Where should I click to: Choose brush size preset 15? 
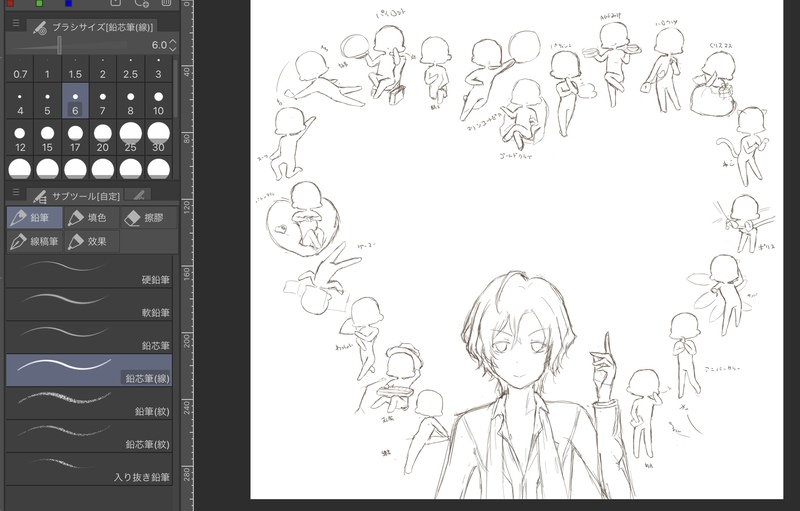point(47,137)
